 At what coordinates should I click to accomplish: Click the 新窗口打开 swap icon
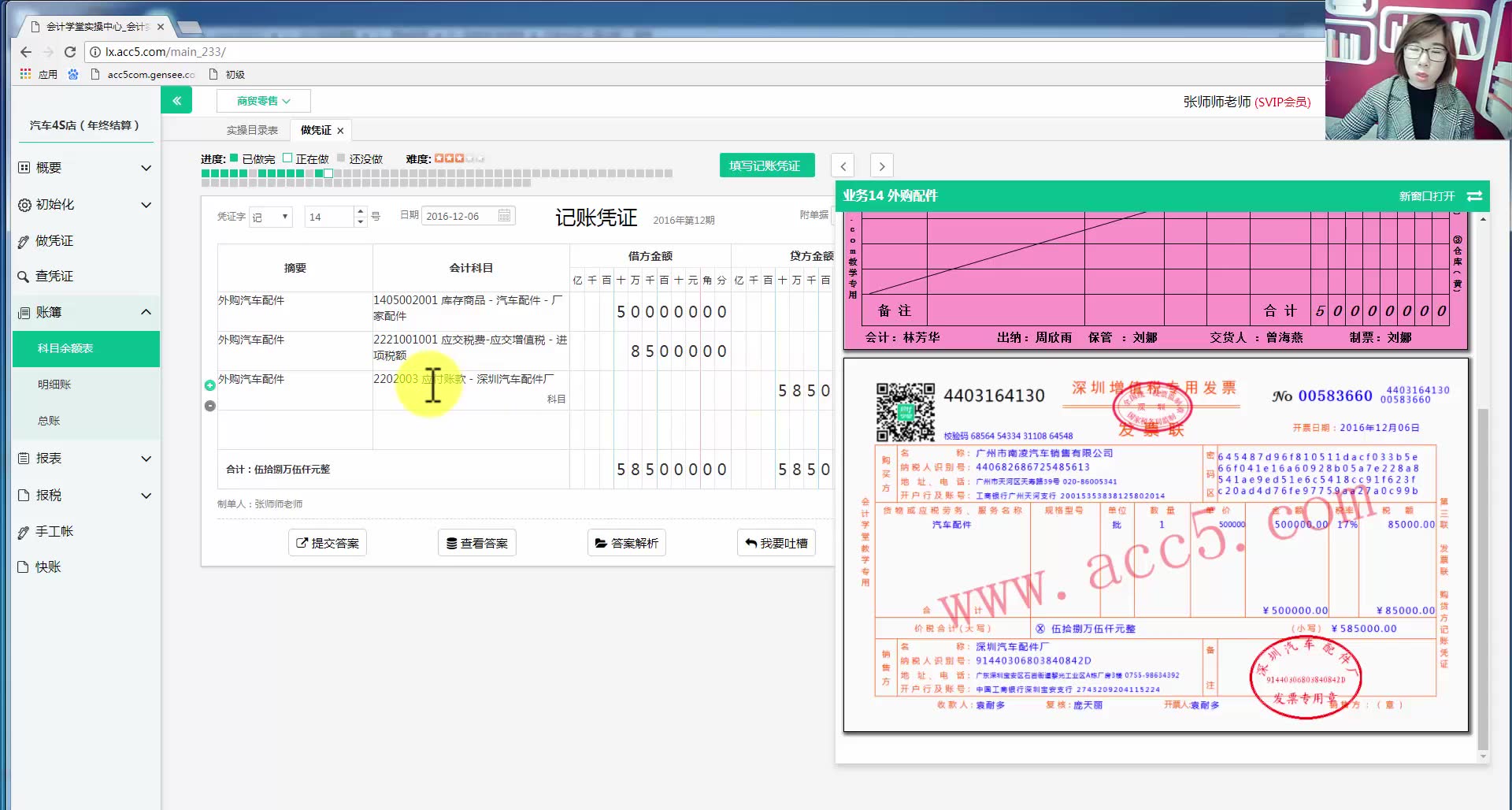[x=1474, y=196]
